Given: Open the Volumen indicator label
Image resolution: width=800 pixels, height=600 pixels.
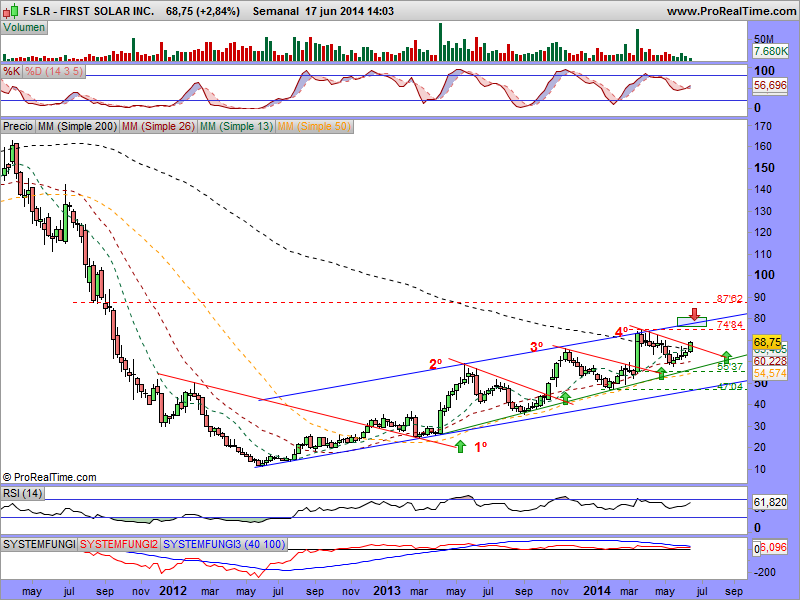Looking at the screenshot, I should click(24, 28).
